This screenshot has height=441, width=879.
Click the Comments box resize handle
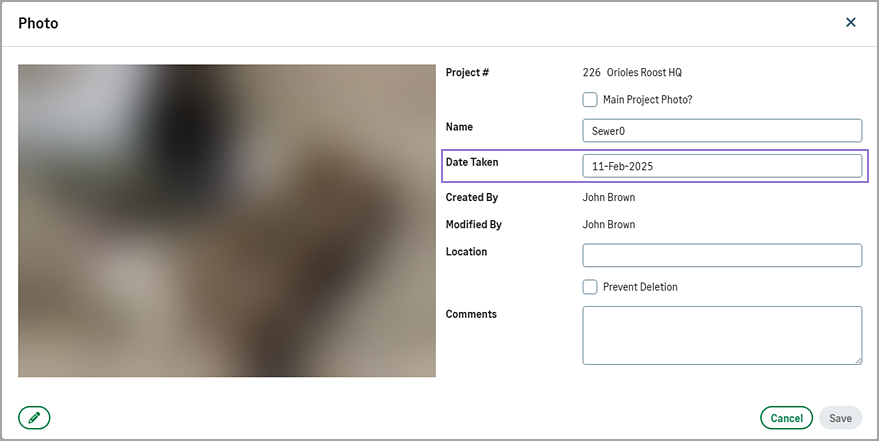coord(857,360)
